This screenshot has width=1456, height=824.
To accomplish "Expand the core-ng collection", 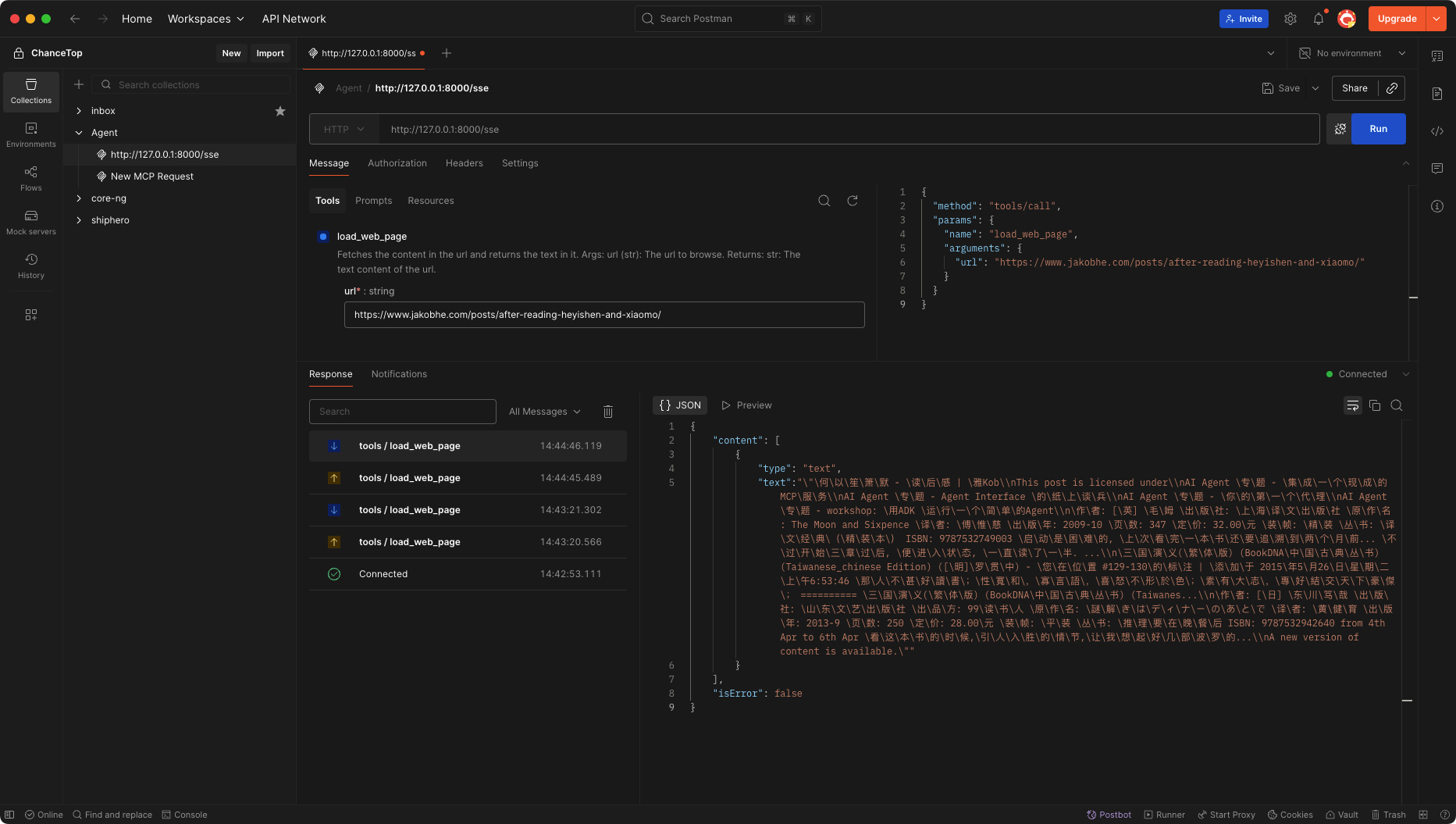I will tap(79, 198).
